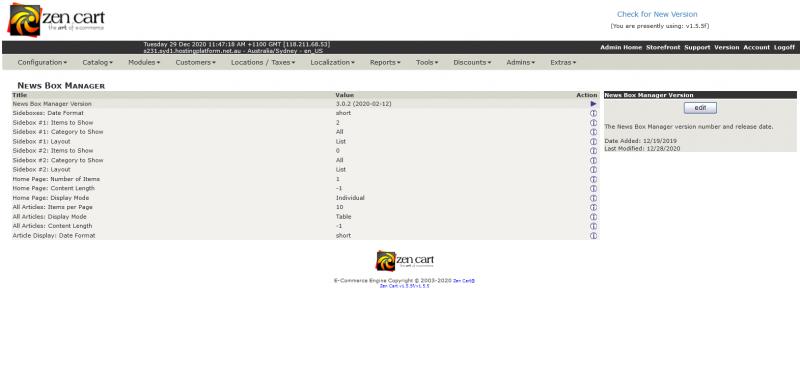This screenshot has height=385, width=800.
Task: Click info icon for Sidebox #1: Layout
Action: click(x=593, y=142)
